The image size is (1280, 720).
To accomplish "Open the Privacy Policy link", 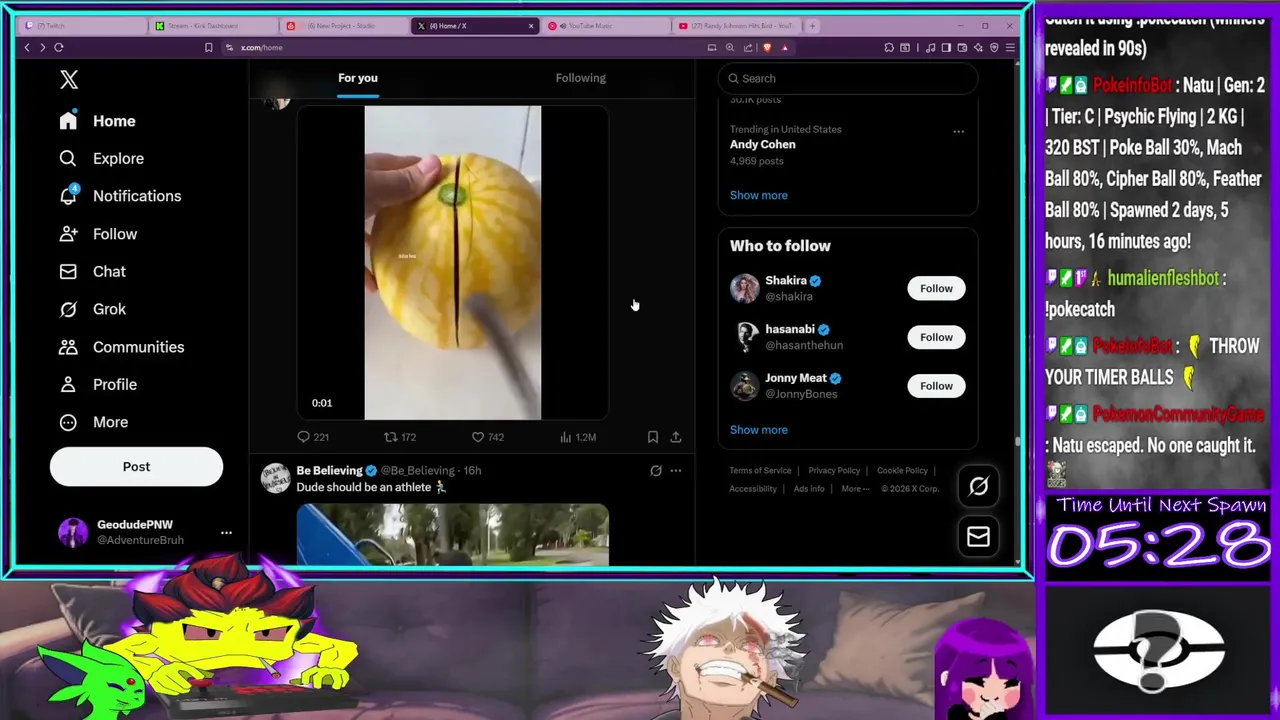I will [x=834, y=470].
